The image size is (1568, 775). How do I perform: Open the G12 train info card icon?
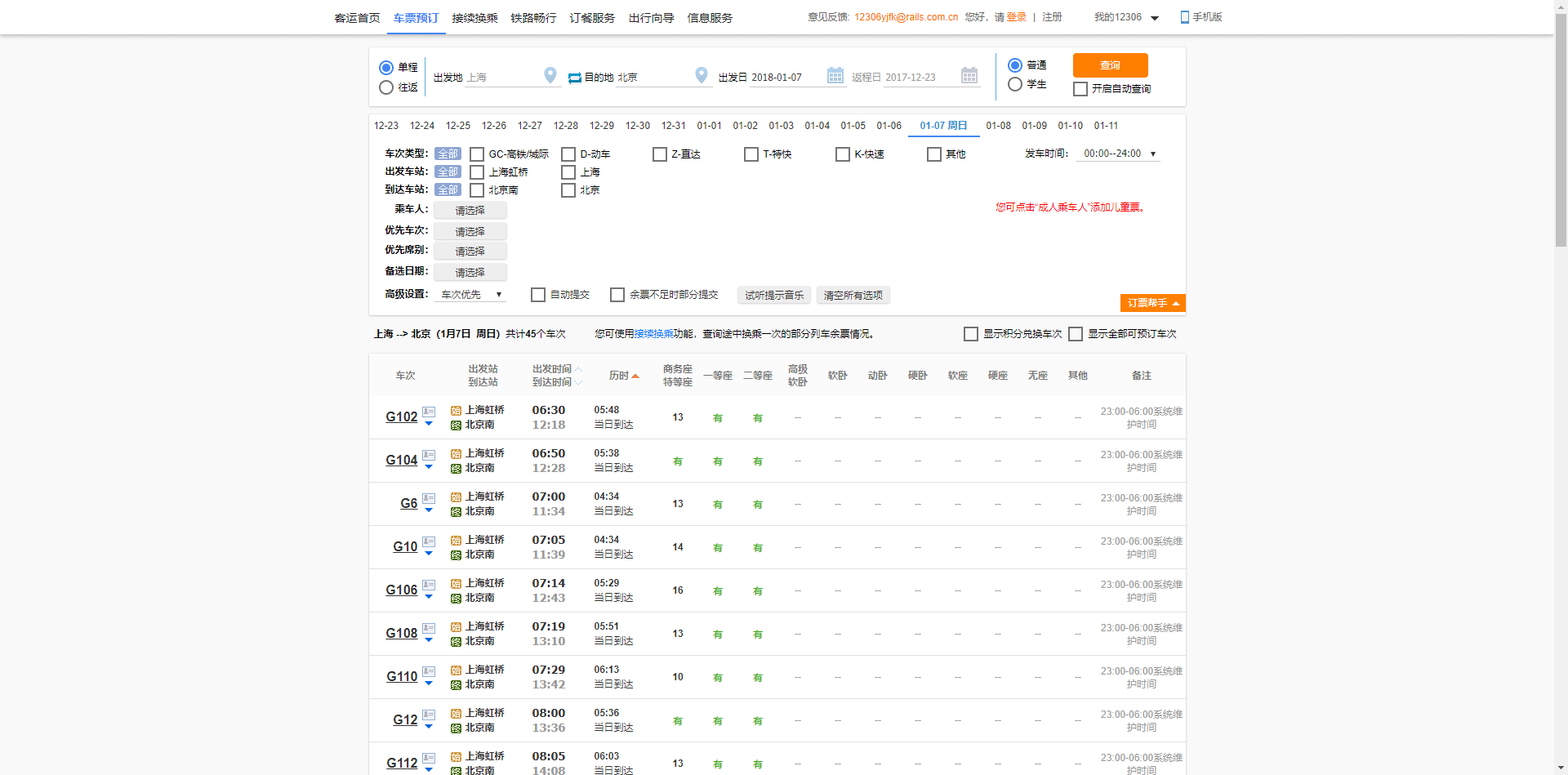[x=429, y=715]
